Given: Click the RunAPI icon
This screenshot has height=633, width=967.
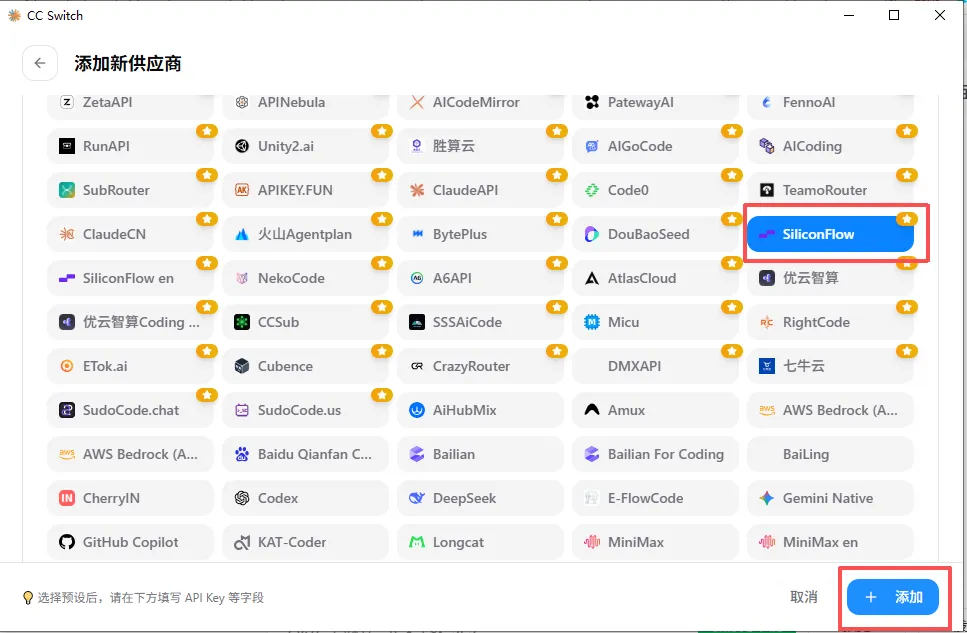Looking at the screenshot, I should pyautogui.click(x=67, y=146).
